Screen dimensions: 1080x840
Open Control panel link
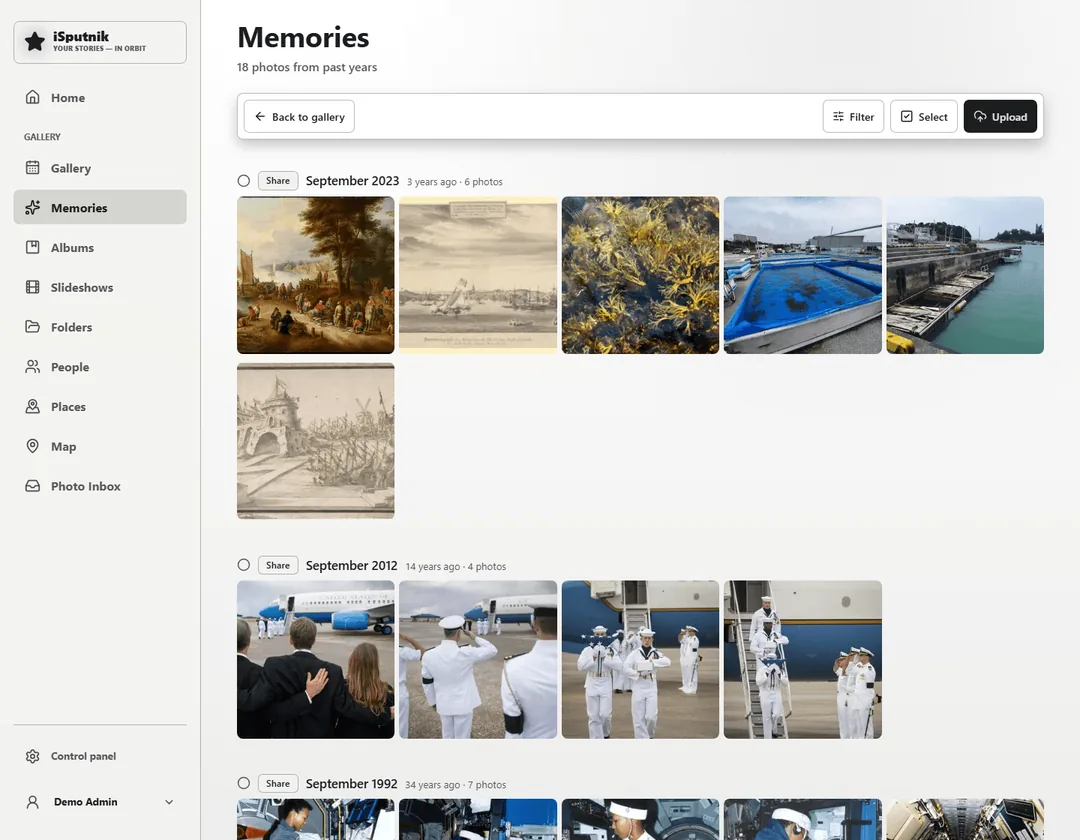pyautogui.click(x=100, y=756)
